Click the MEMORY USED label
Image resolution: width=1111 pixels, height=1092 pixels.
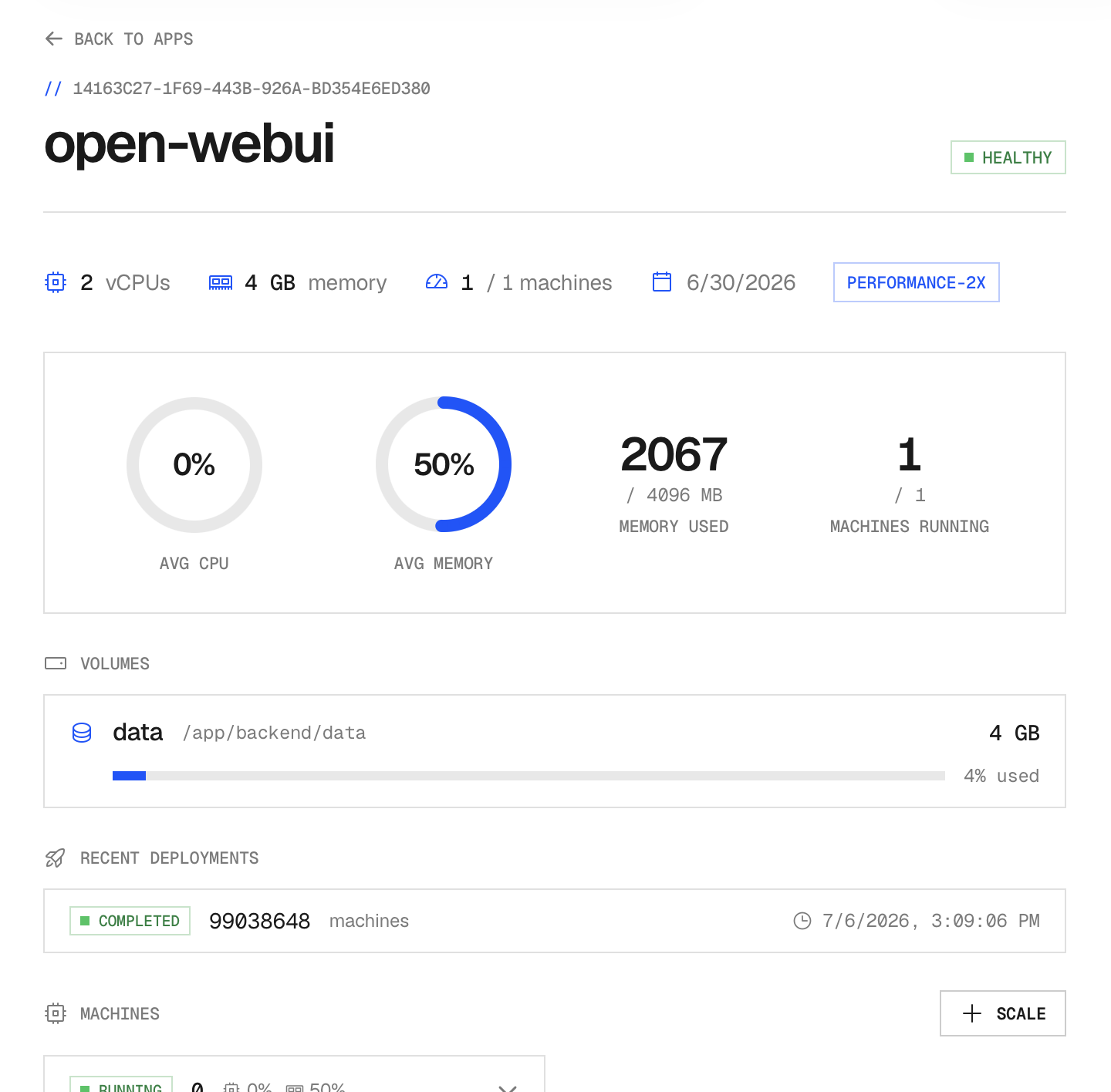pyautogui.click(x=674, y=527)
